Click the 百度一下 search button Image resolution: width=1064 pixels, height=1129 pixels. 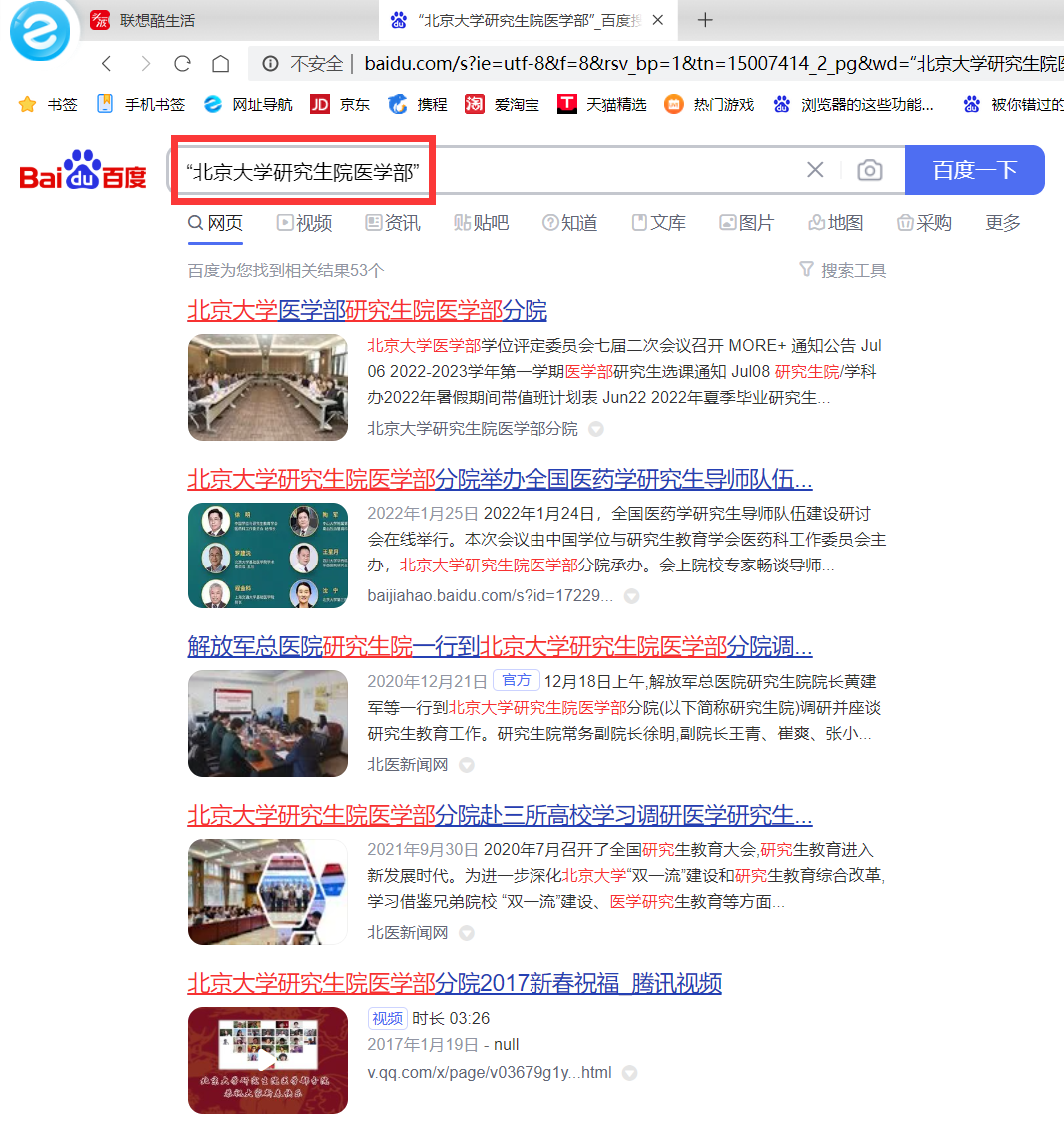click(x=975, y=170)
